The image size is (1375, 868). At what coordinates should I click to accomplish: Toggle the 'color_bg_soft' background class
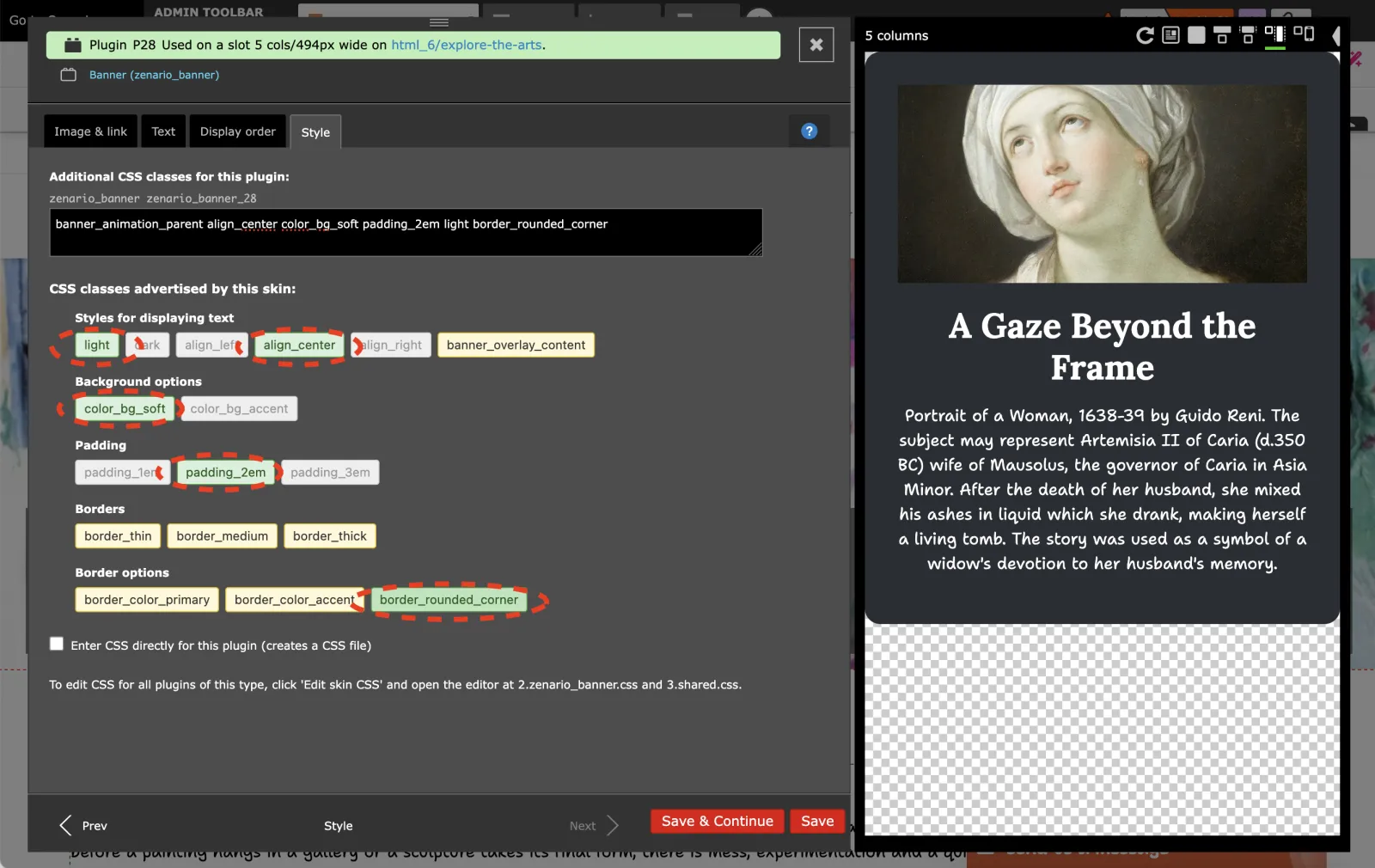coord(125,408)
